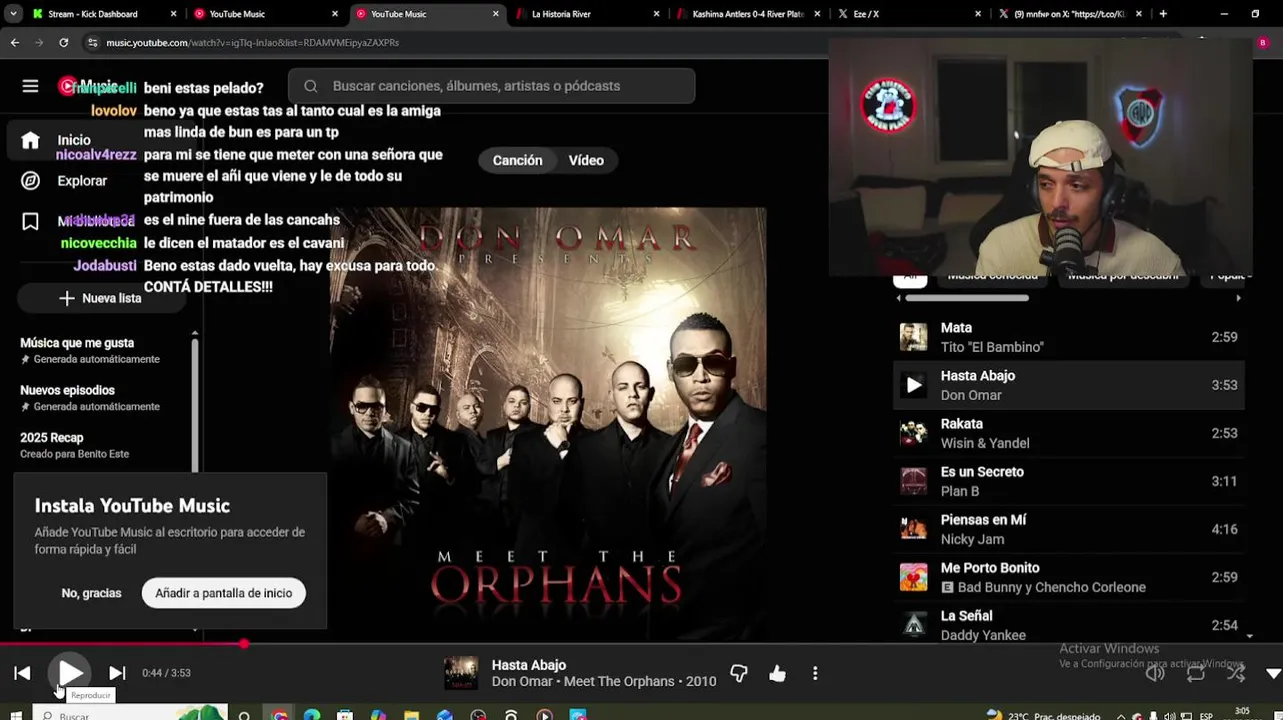This screenshot has width=1283, height=720.
Task: Select Piensas en Mí by Nicky Jam
Action: point(1068,529)
